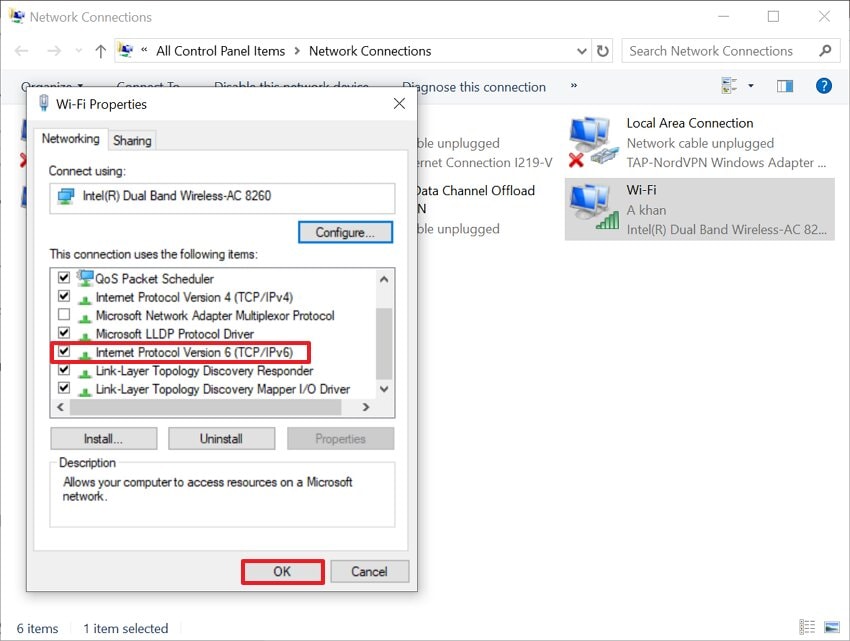The width and height of the screenshot is (850, 641).
Task: Click the Forward navigation arrow
Action: coord(54,51)
